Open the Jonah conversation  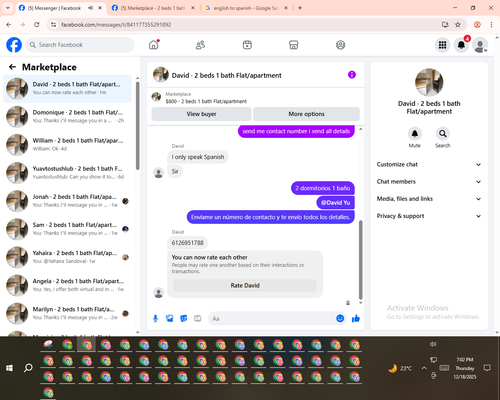point(67,201)
